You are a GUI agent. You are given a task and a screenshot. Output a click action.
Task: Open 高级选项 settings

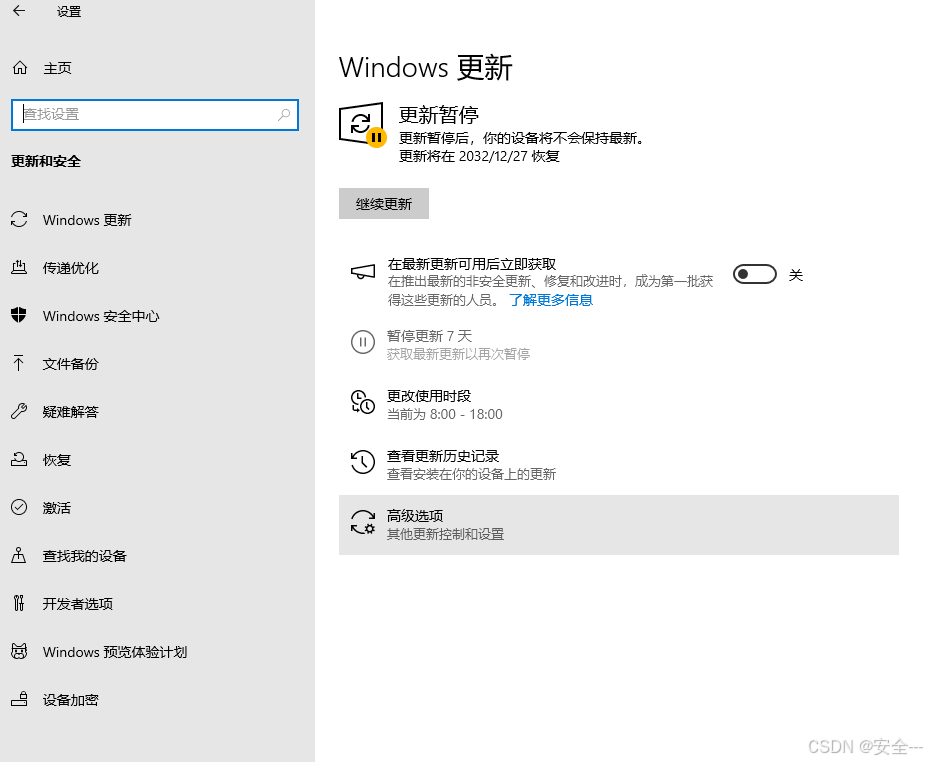tap(618, 524)
